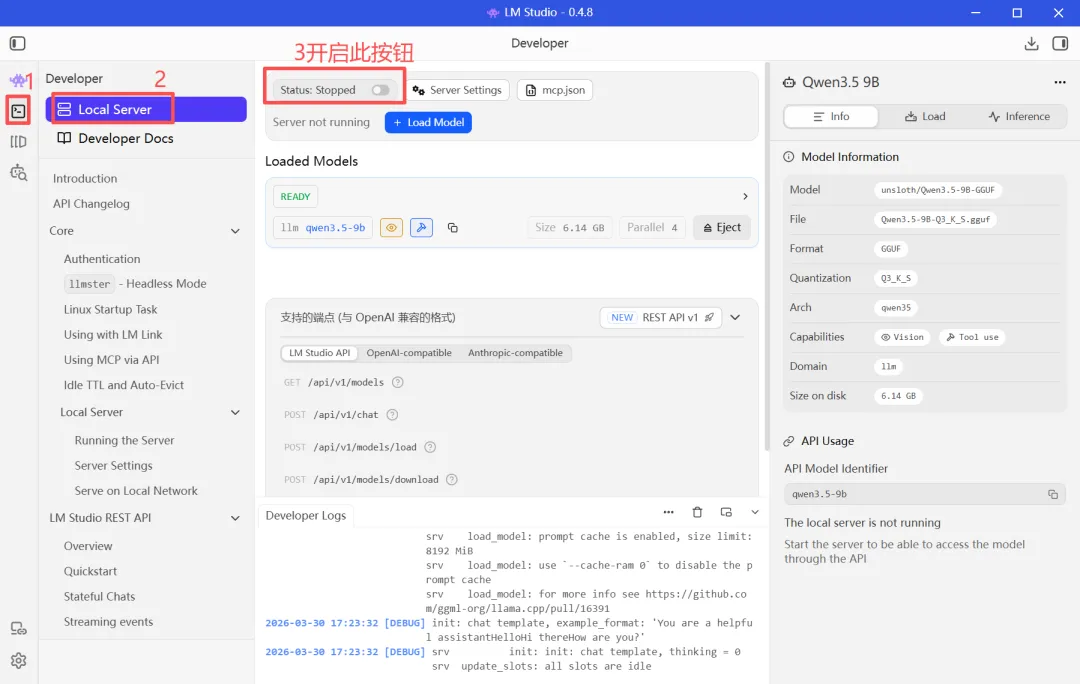Show help for POST /api/v1/chat endpoint
Image resolution: width=1080 pixels, height=684 pixels.
click(392, 415)
